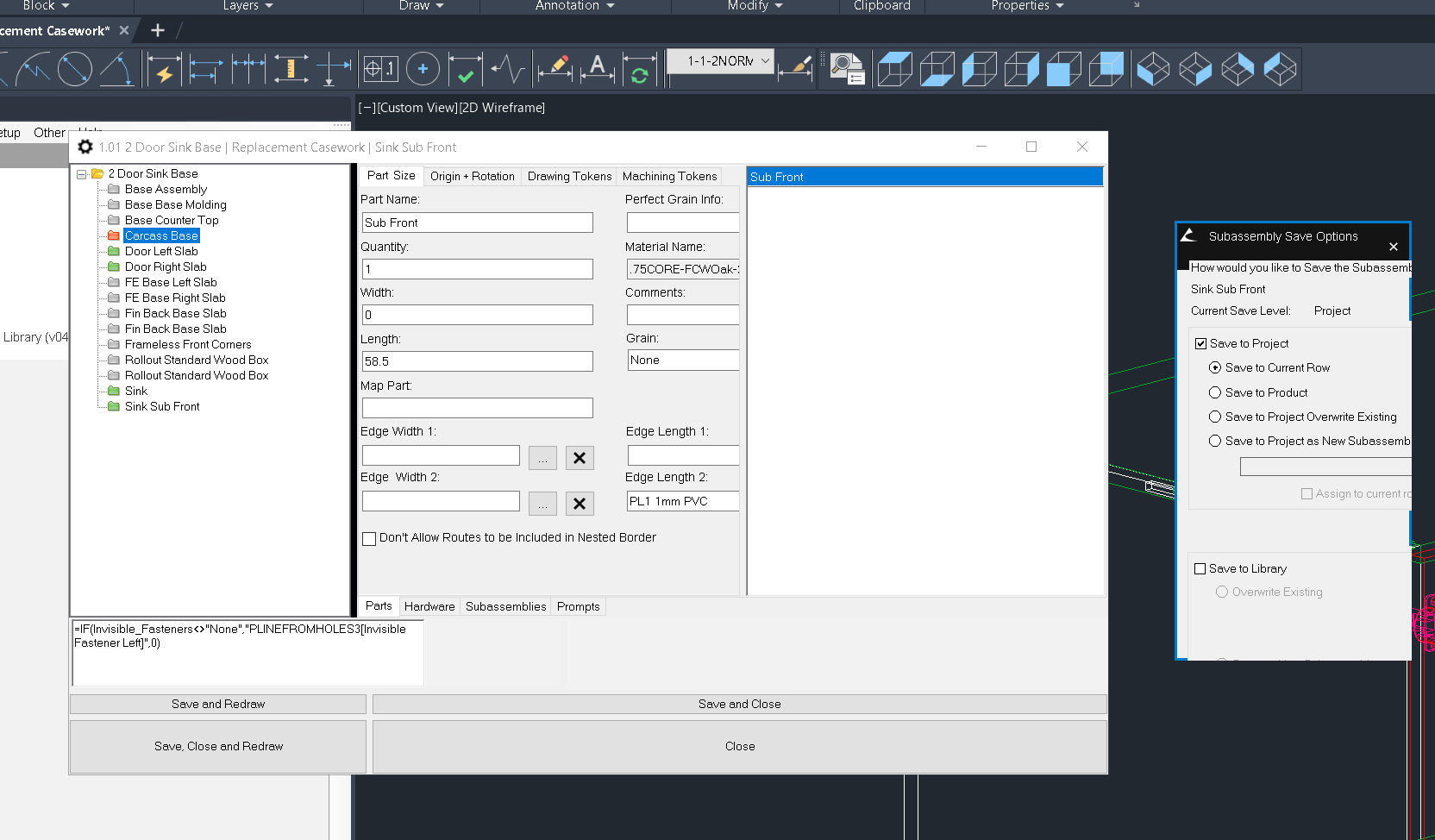Click into the Length input field
The width and height of the screenshot is (1435, 840).
[477, 361]
